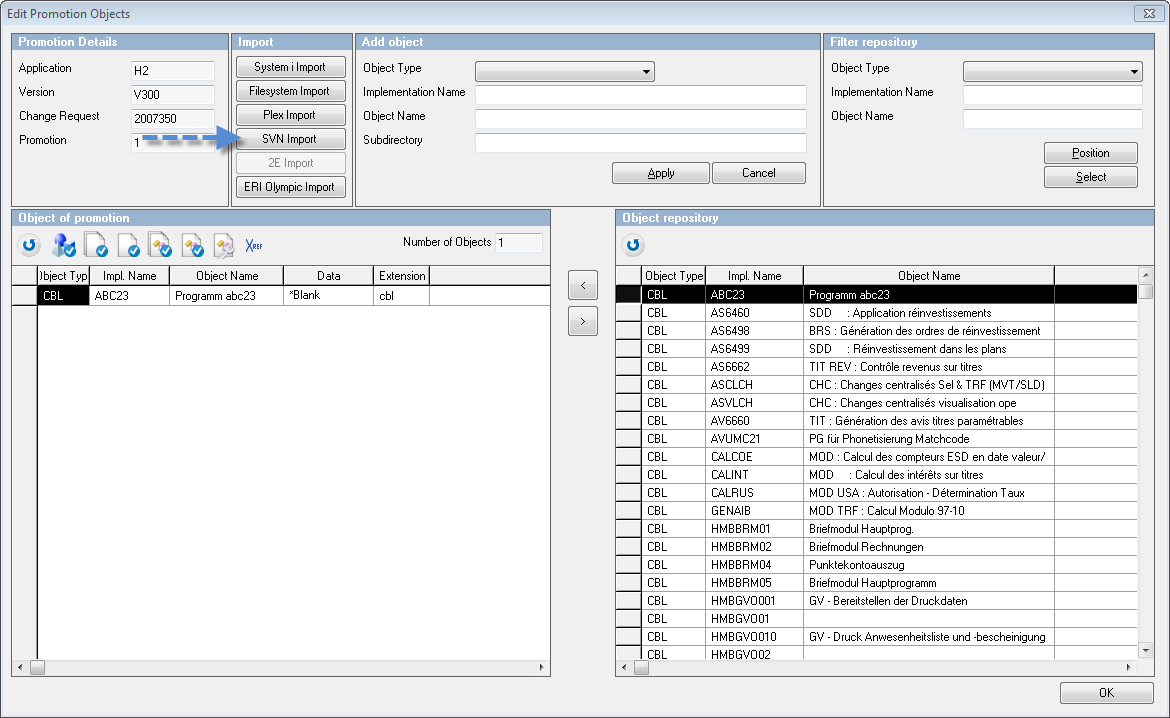This screenshot has height=718, width=1170.
Task: Click the Position button
Action: click(1091, 153)
